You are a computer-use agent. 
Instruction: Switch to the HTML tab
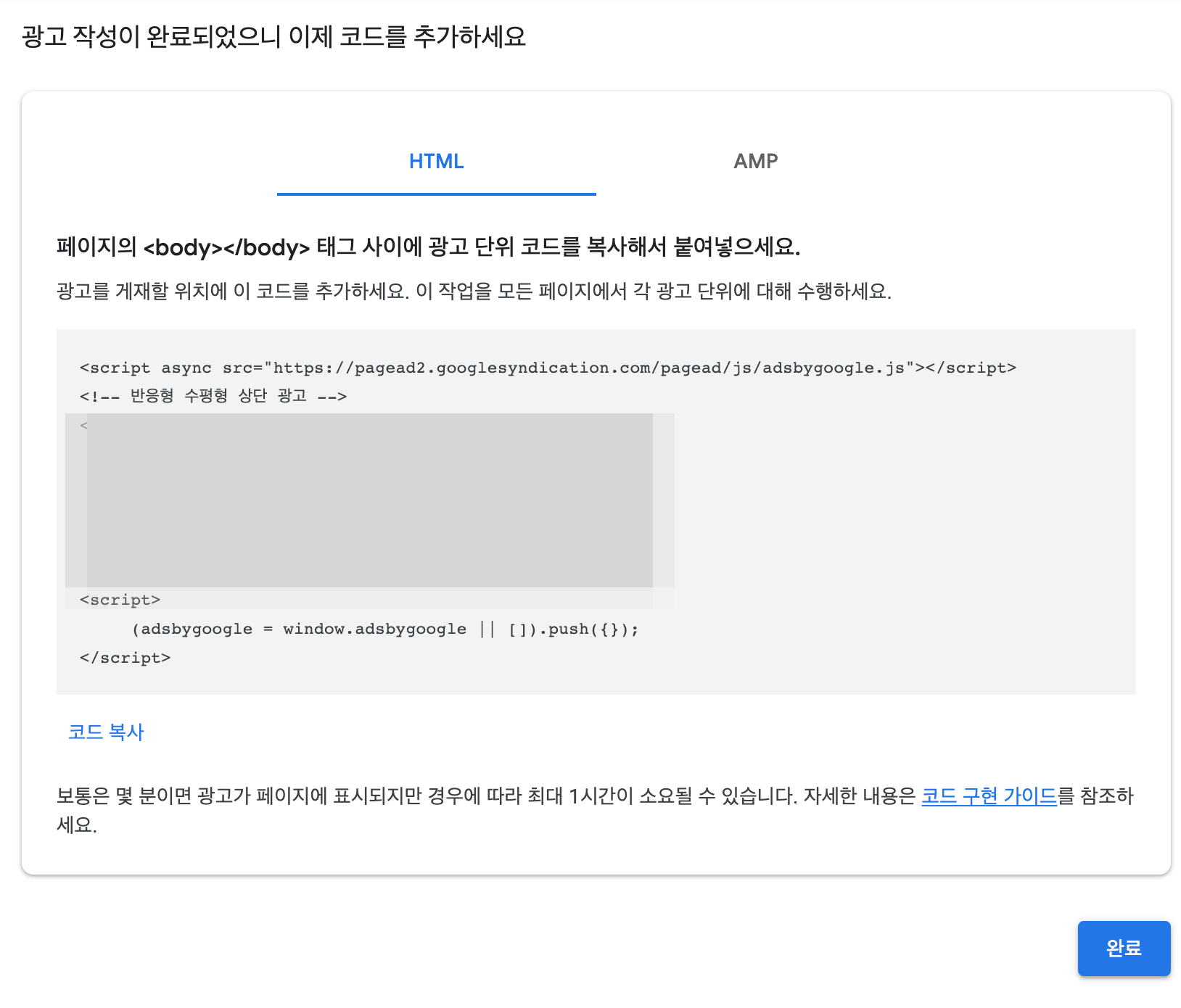tap(436, 161)
